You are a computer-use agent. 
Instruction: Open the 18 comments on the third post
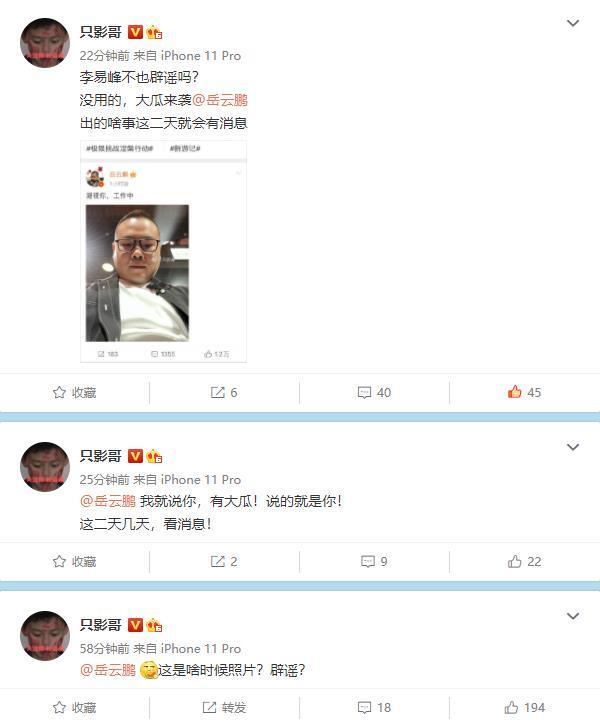[x=374, y=707]
